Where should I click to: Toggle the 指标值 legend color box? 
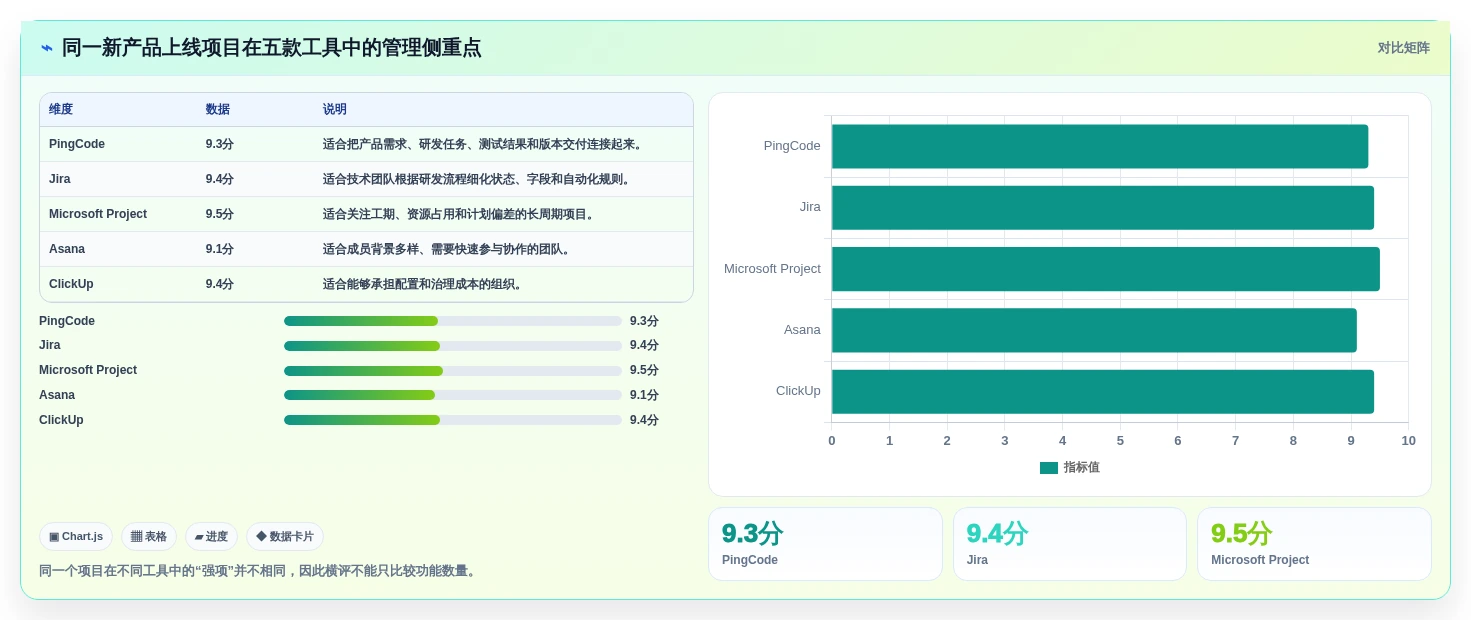click(x=1049, y=468)
